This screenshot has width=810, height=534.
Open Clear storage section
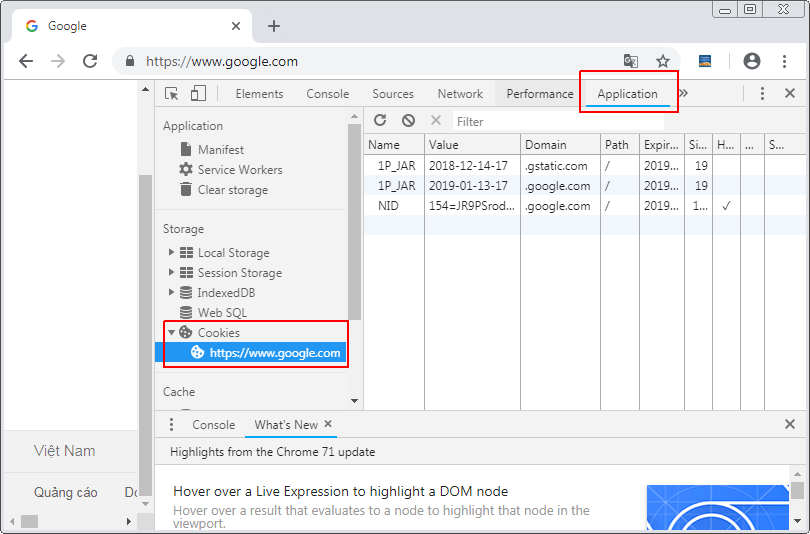coord(232,190)
